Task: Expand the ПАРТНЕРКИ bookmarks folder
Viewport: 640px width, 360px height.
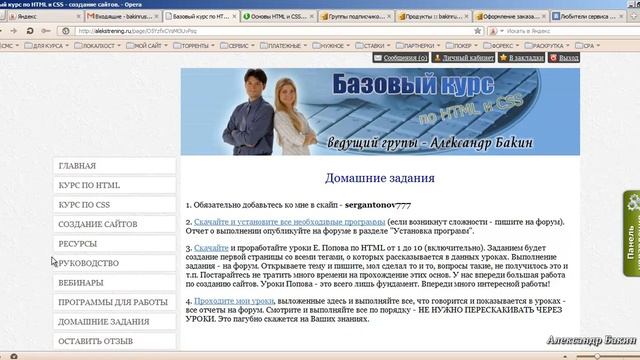Action: 418,46
